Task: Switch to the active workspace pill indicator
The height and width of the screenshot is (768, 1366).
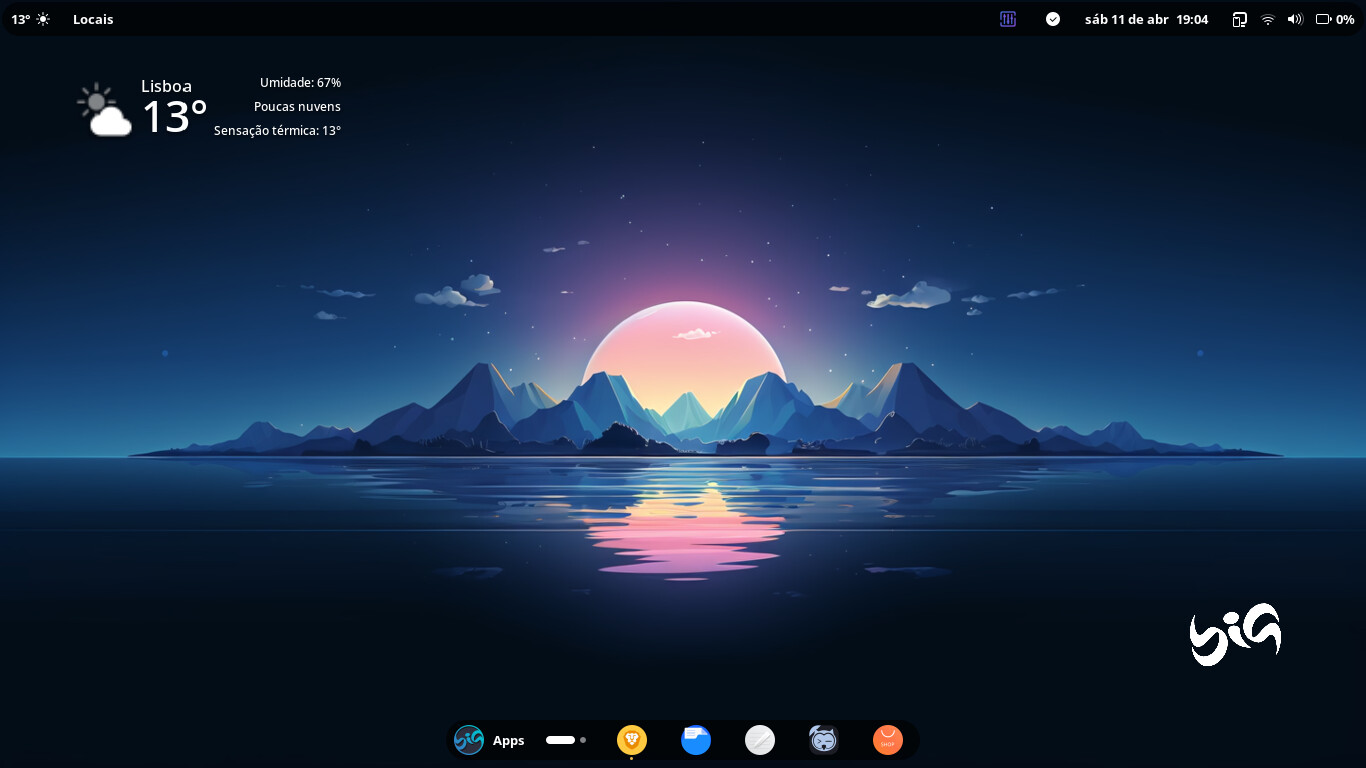Action: tap(560, 740)
